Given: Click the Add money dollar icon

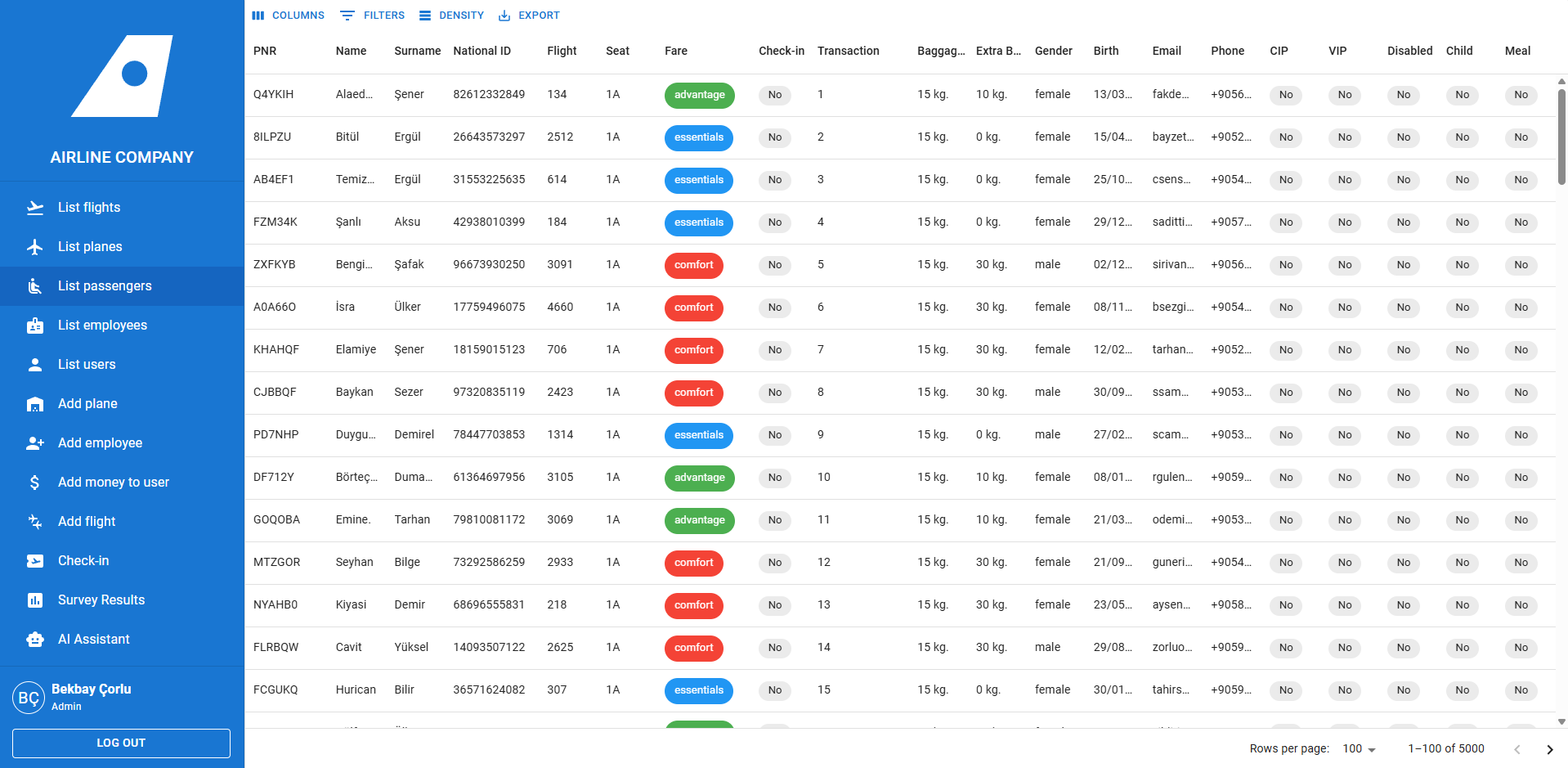Looking at the screenshot, I should (35, 482).
